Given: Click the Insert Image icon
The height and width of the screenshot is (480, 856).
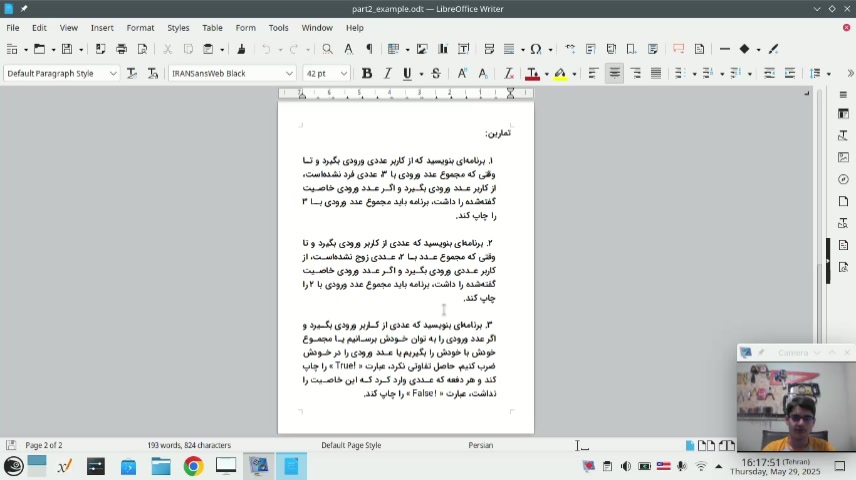Looking at the screenshot, I should 422,49.
